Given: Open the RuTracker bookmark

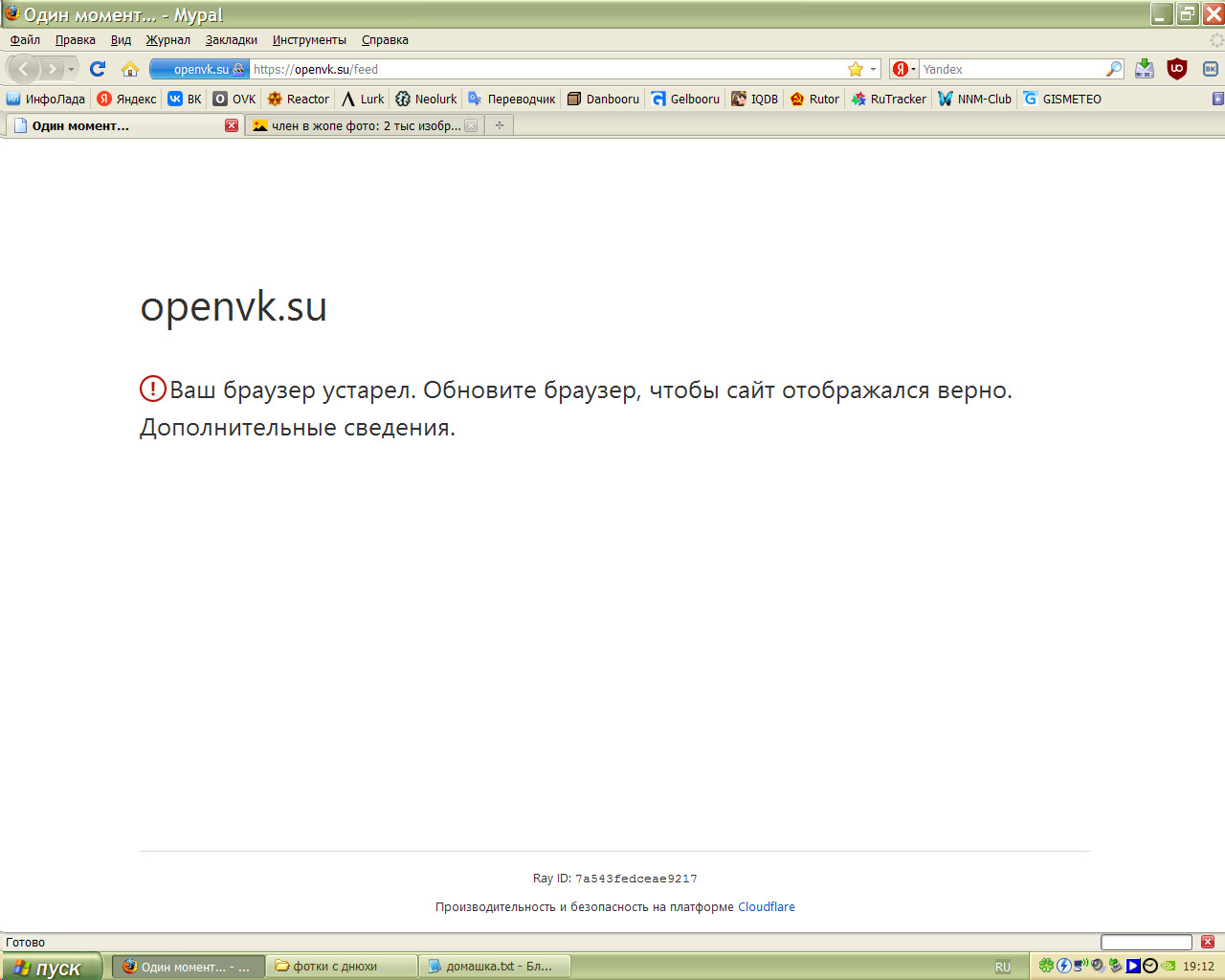Looking at the screenshot, I should pos(888,99).
